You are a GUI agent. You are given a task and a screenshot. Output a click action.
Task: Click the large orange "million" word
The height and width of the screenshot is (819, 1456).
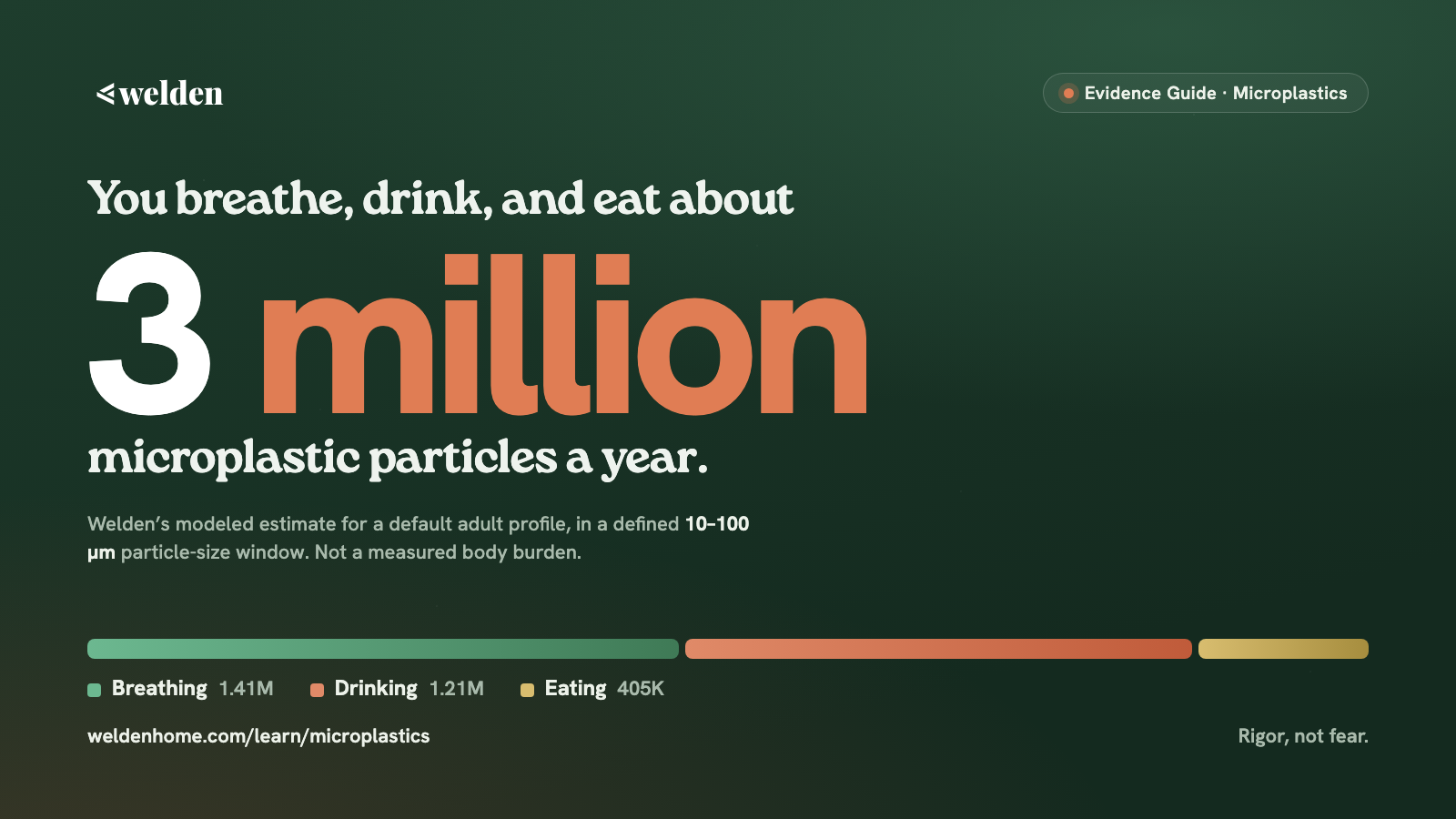click(564, 333)
